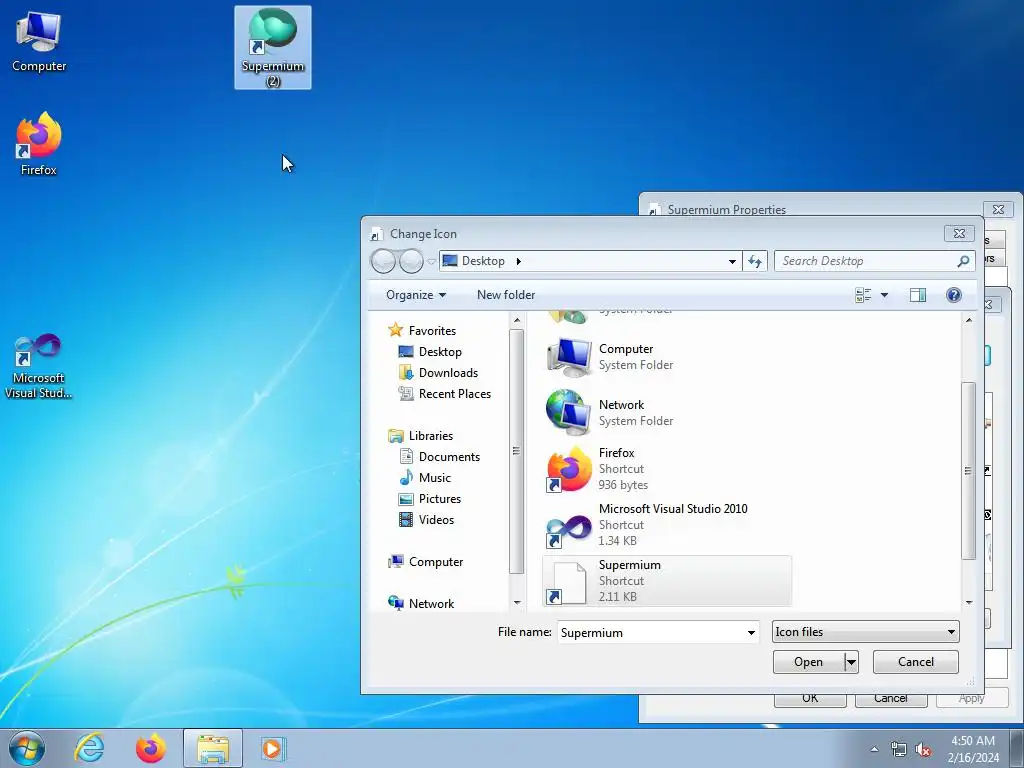Select the Computer System Folder item
Viewport: 1024px width, 768px height.
[x=666, y=357]
